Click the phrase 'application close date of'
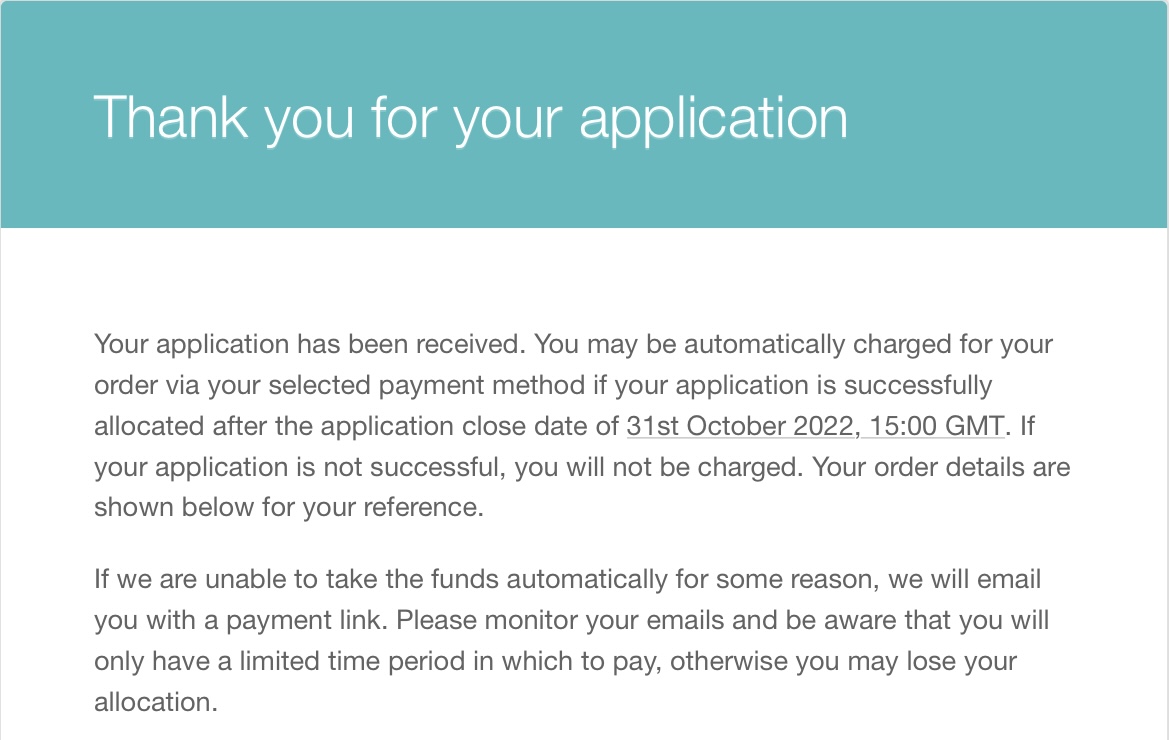The height and width of the screenshot is (740, 1169). (470, 426)
